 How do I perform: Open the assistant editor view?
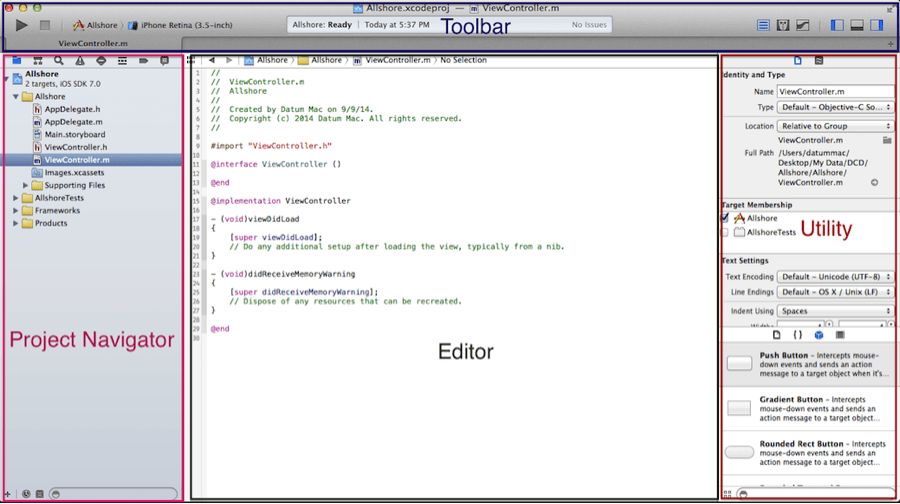pos(783,25)
